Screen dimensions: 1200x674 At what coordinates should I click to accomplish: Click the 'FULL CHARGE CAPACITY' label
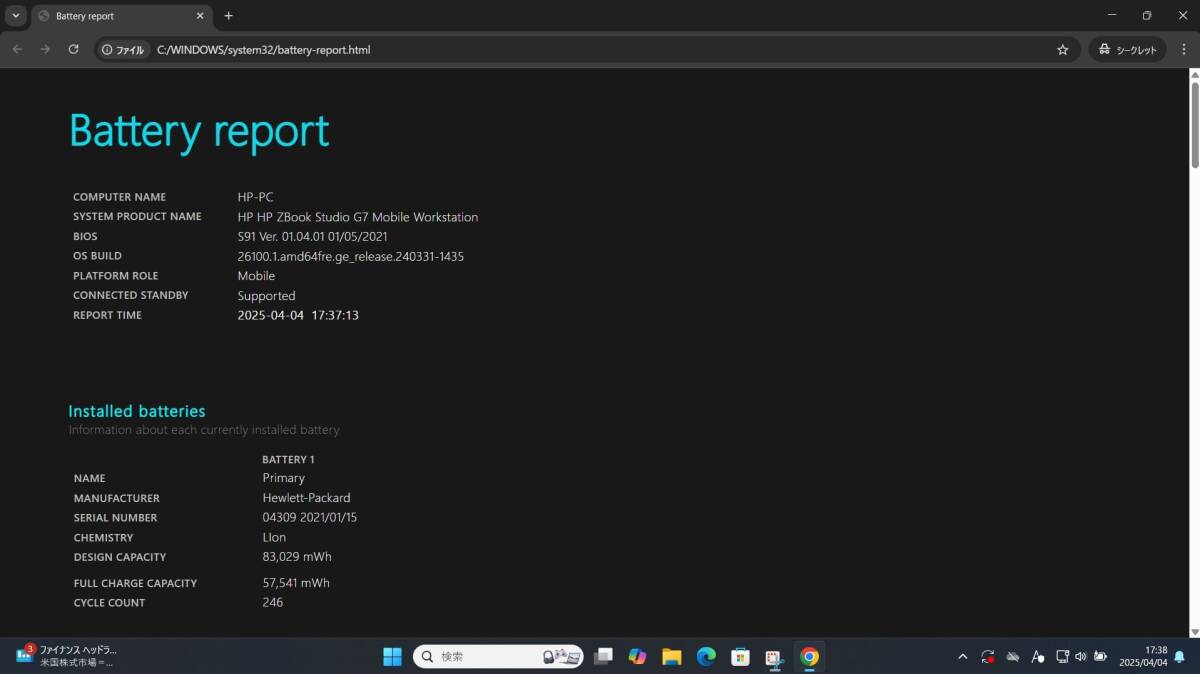[135, 583]
